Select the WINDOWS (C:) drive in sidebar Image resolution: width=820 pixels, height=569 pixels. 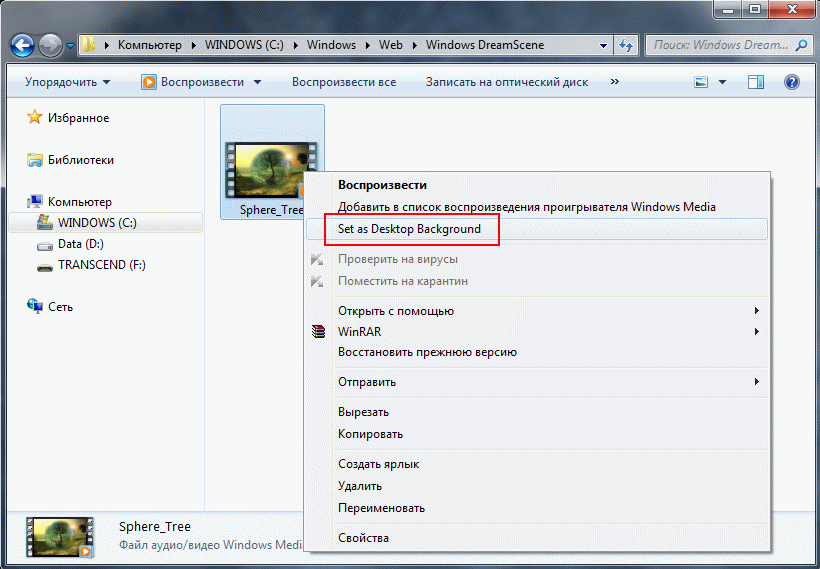[106, 223]
